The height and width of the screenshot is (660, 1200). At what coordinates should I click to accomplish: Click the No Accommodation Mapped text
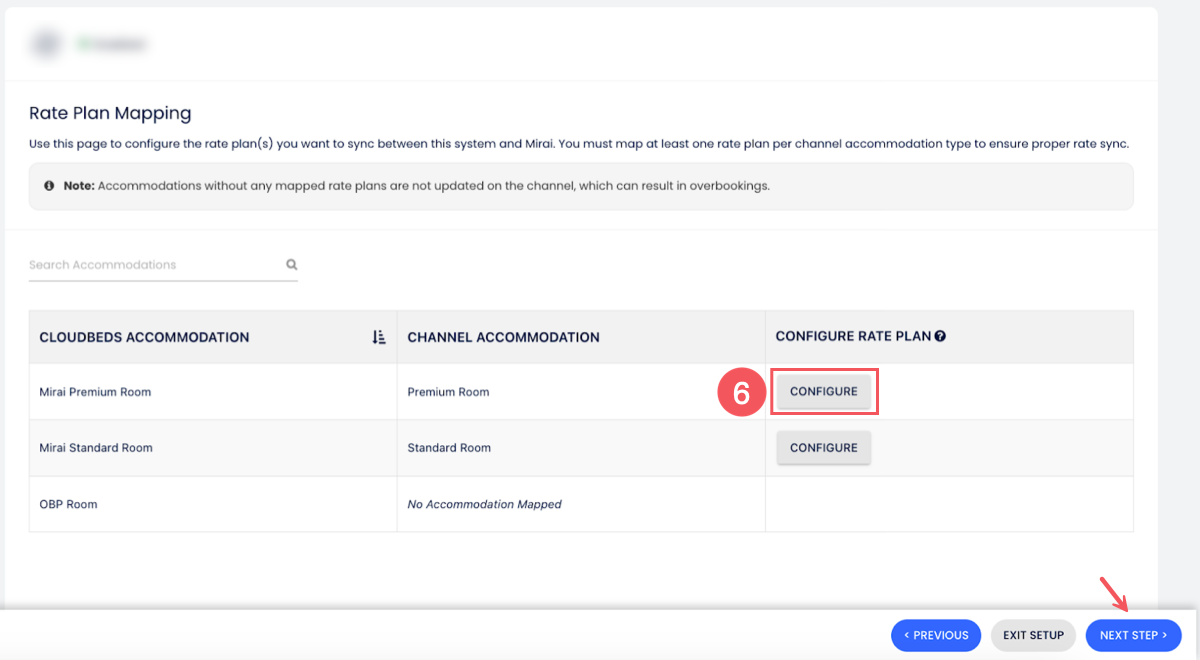(484, 504)
